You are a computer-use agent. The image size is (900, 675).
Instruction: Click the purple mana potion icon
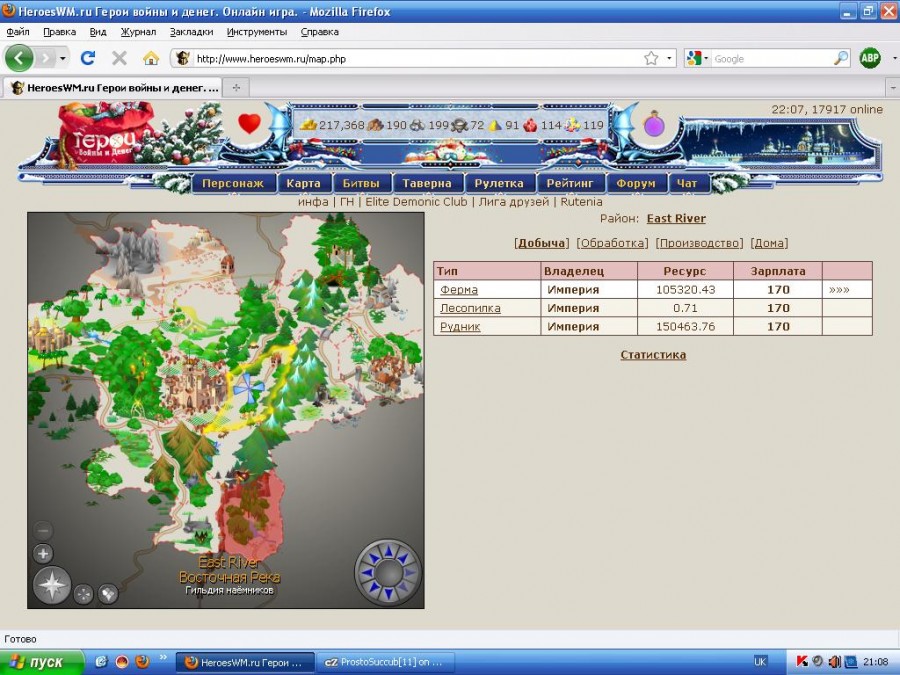coord(654,124)
